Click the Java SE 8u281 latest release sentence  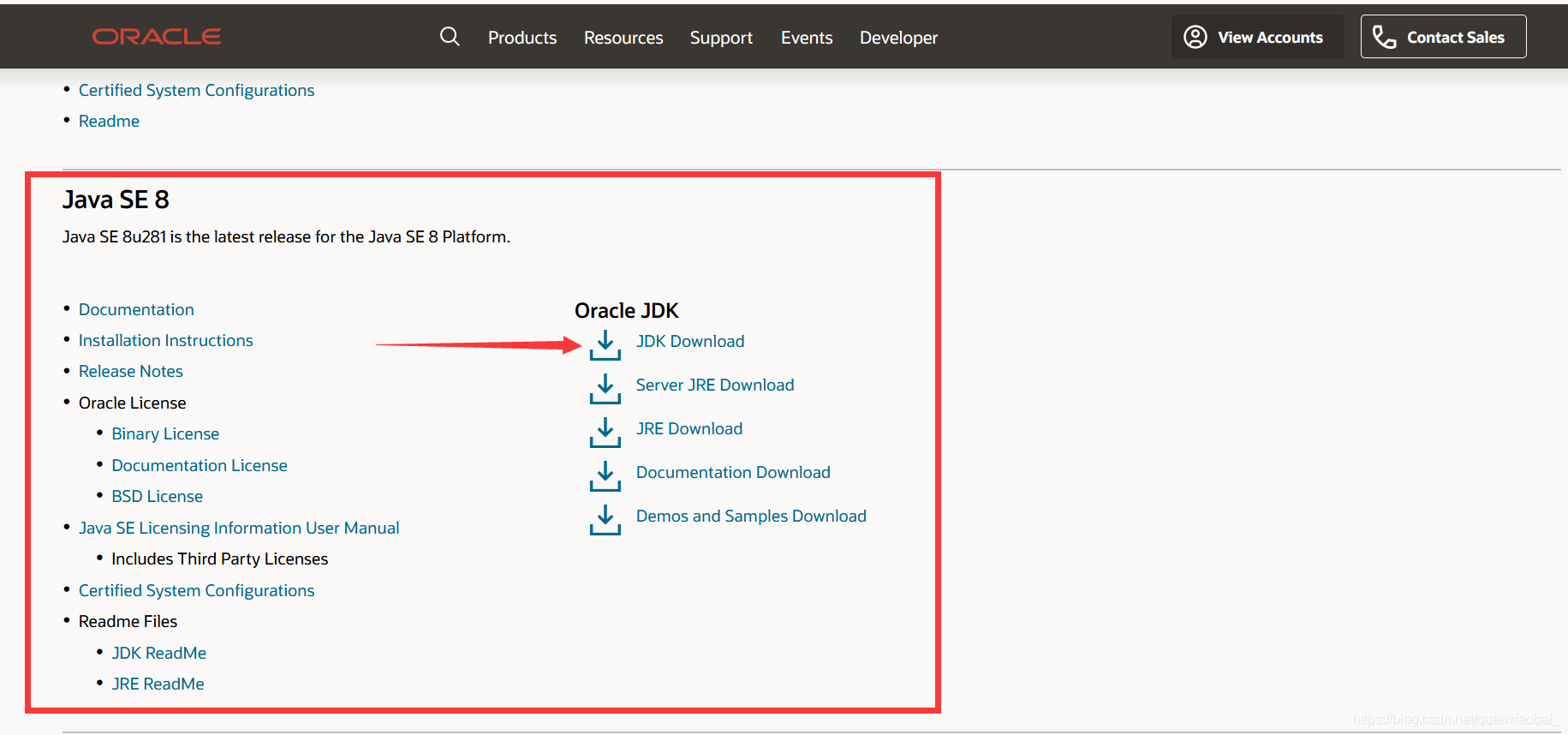click(x=286, y=236)
